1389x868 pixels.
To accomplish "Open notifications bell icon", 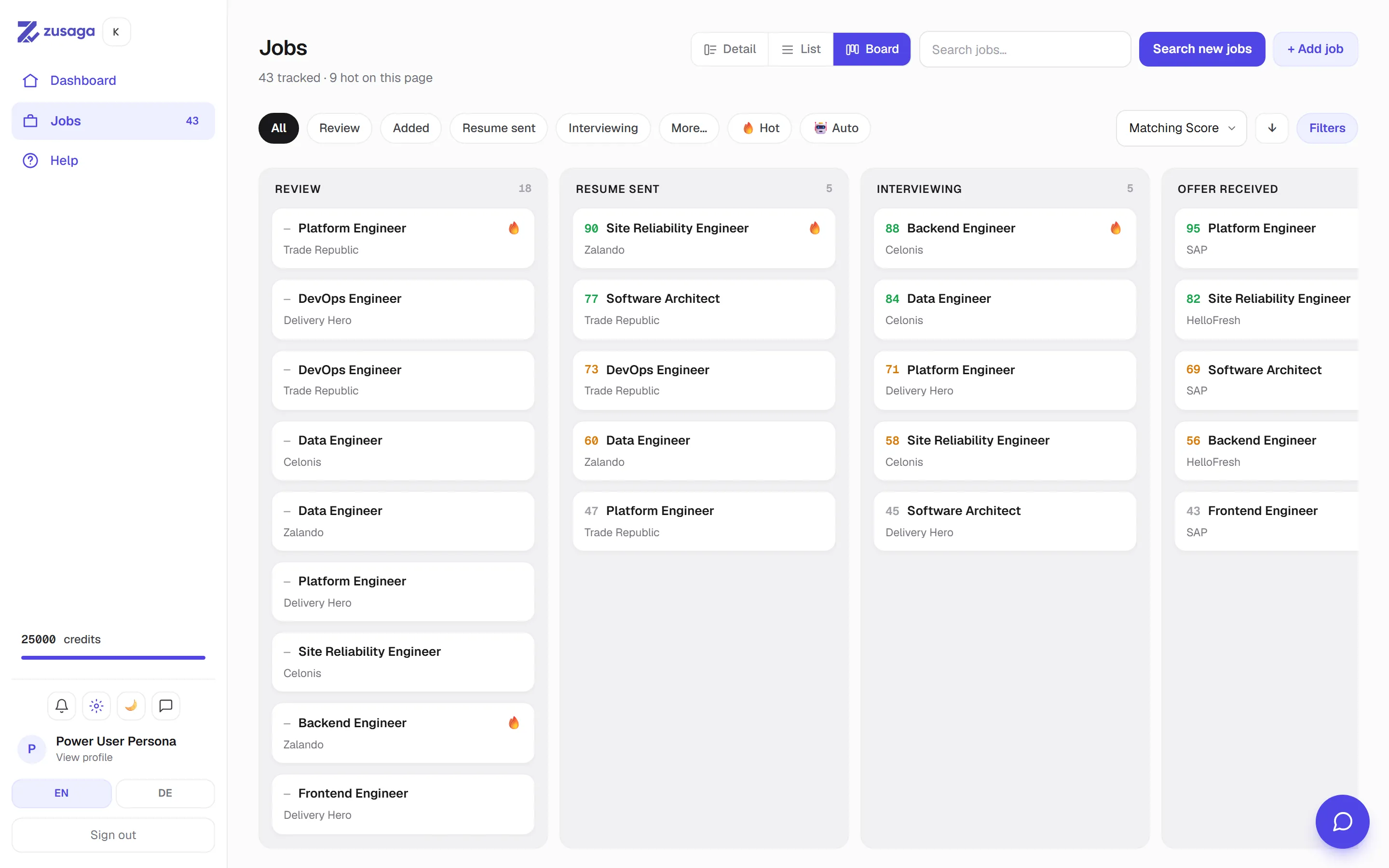I will coord(62,705).
